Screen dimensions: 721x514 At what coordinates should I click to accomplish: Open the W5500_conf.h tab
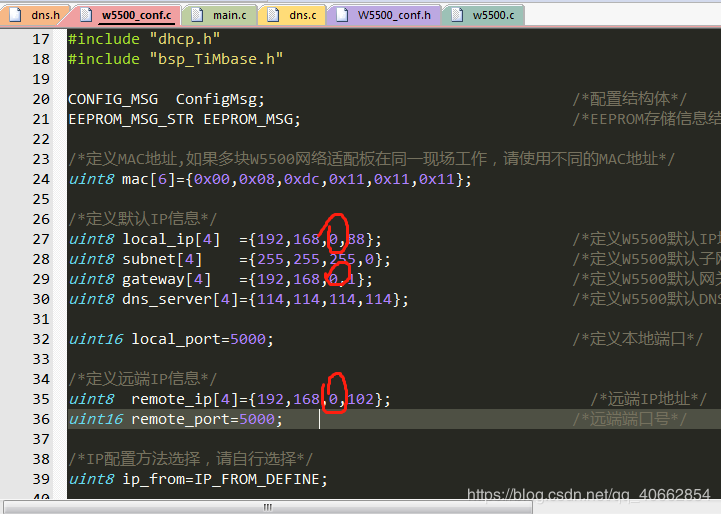click(384, 15)
